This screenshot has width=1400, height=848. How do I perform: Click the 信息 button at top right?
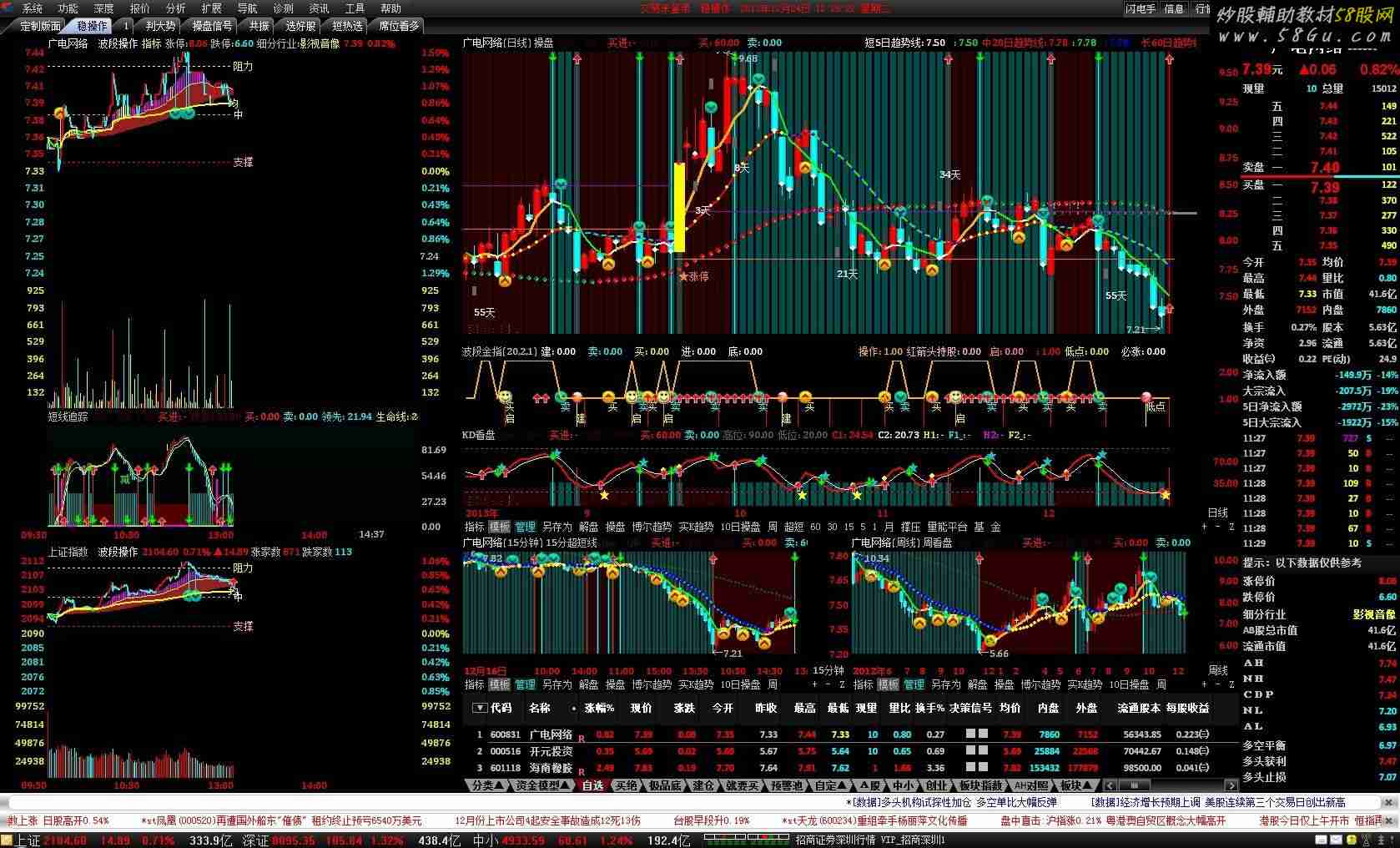1174,8
